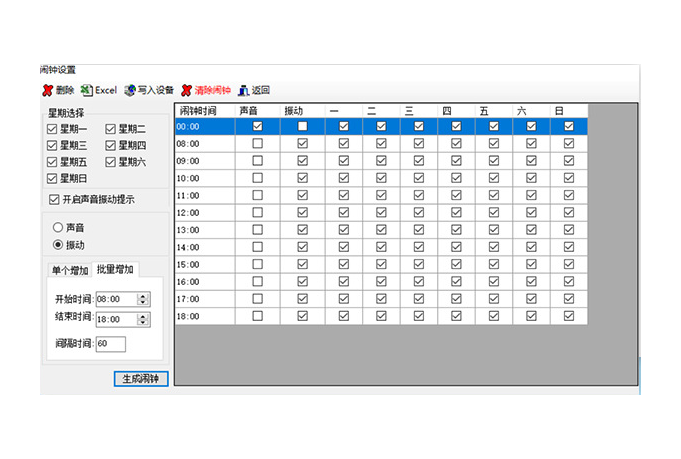Toggle 振动 checkbox in 18:00 row
The width and height of the screenshot is (681, 459).
302,316
